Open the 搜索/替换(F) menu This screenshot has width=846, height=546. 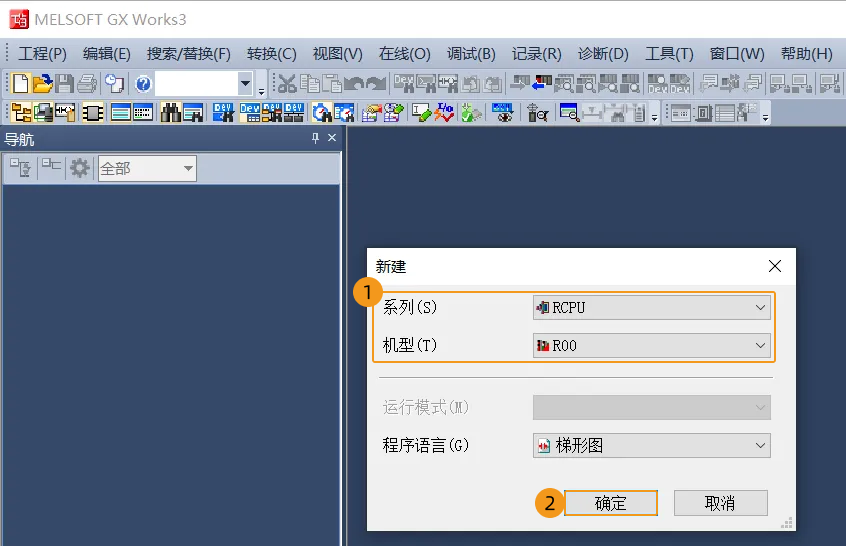(188, 54)
